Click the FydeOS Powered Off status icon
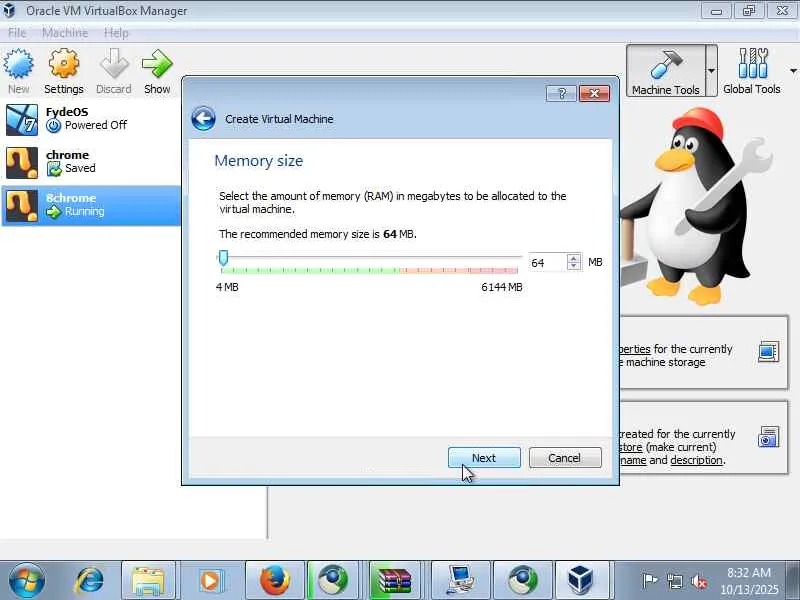This screenshot has width=800, height=600. pyautogui.click(x=54, y=126)
